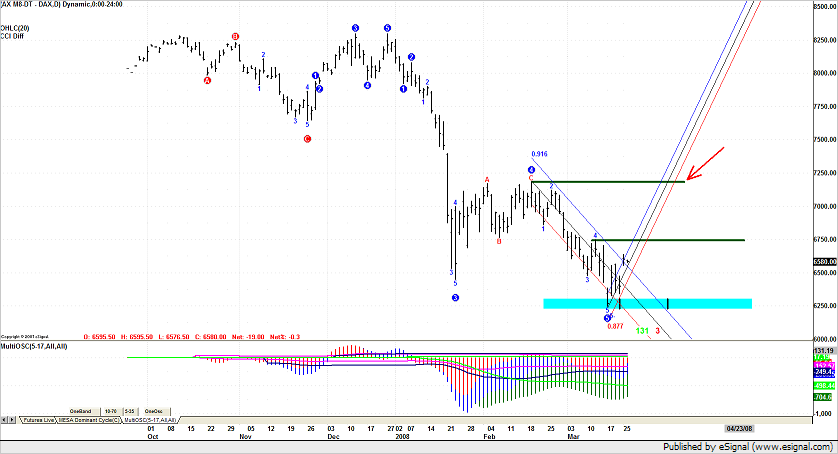Open the MESA Dominant Cycle(C) tab
Image resolution: width=838 pixels, height=454 pixels.
[x=94, y=420]
